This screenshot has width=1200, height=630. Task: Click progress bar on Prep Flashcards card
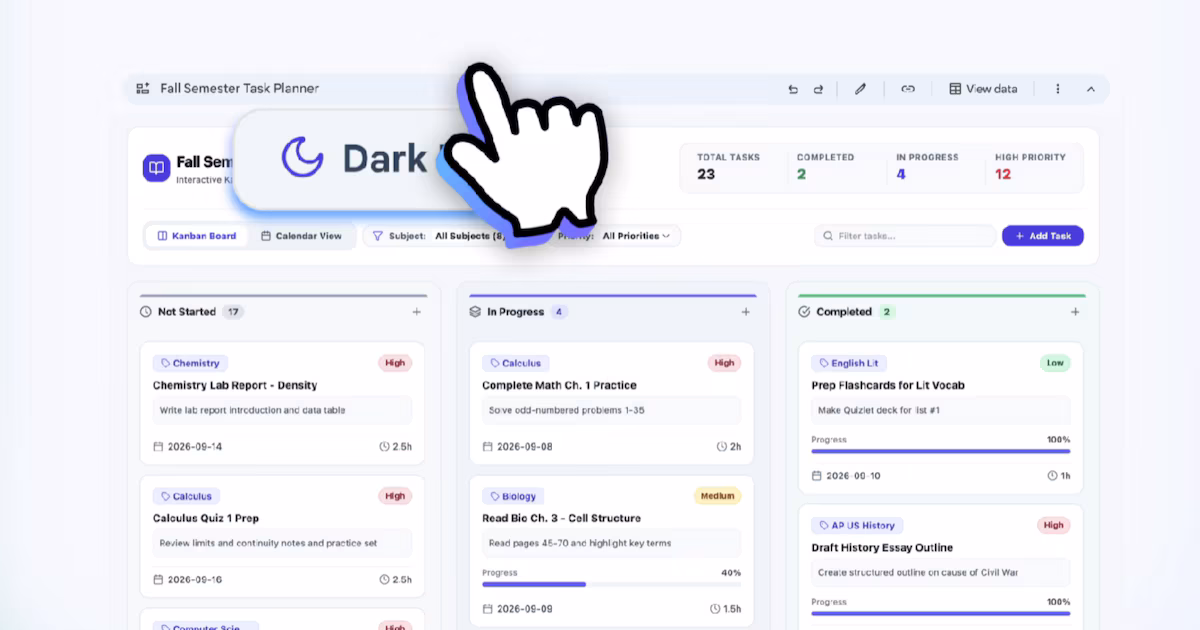[941, 451]
